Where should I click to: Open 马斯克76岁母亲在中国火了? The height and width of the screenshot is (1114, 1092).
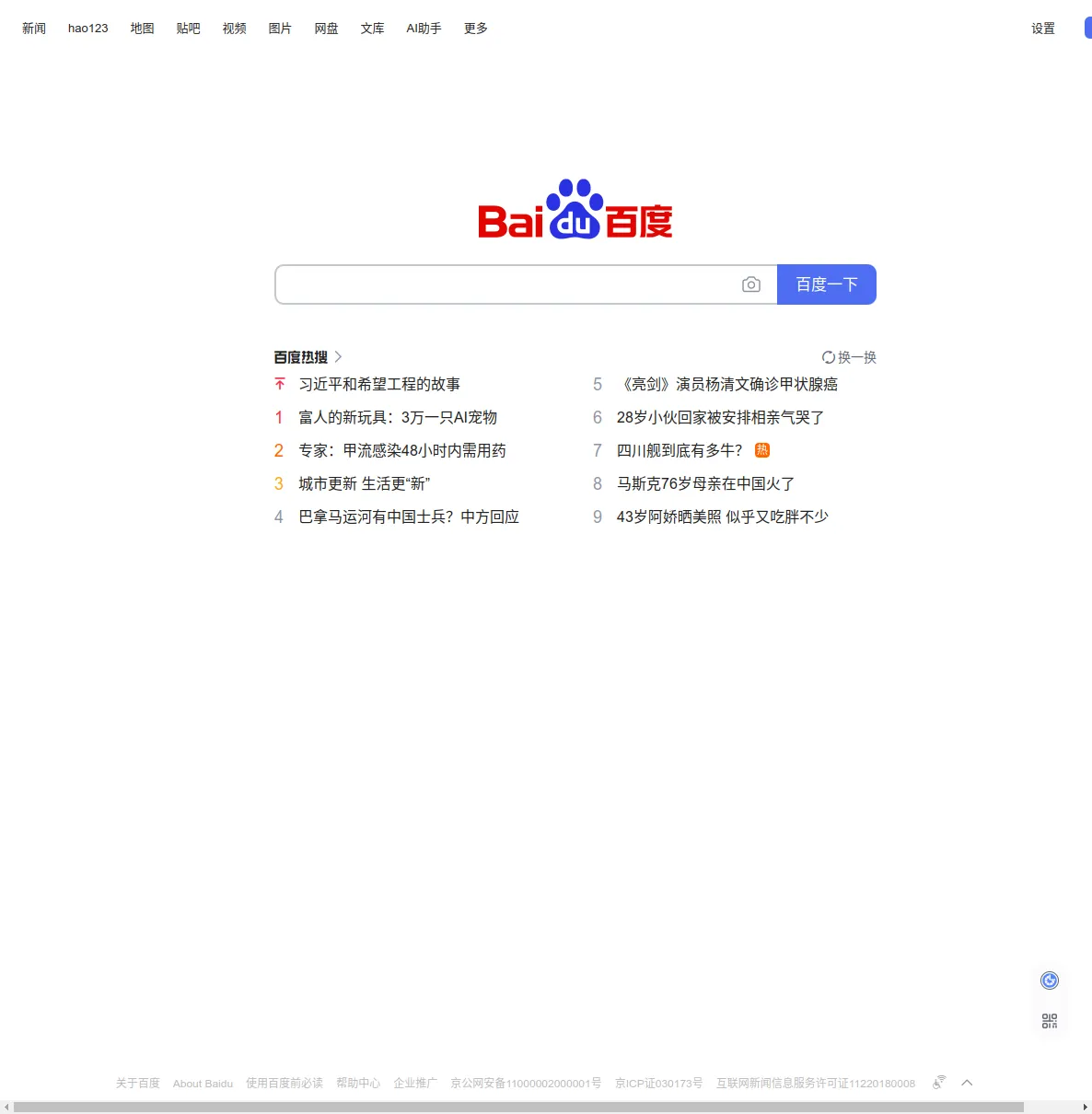click(x=705, y=483)
